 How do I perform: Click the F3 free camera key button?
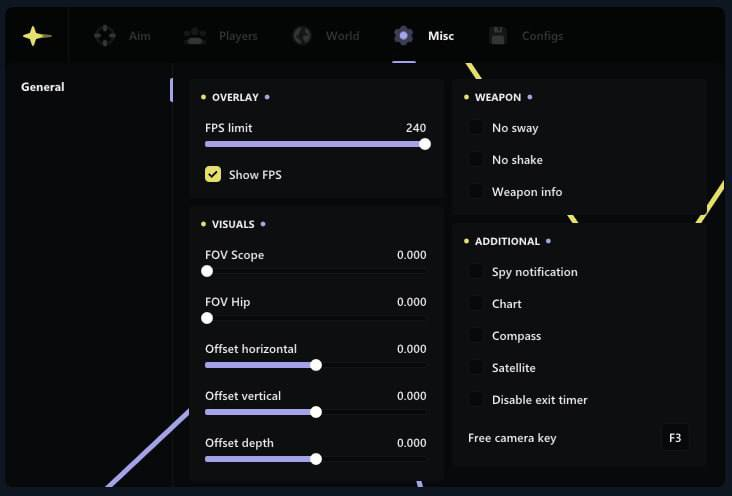click(x=675, y=438)
